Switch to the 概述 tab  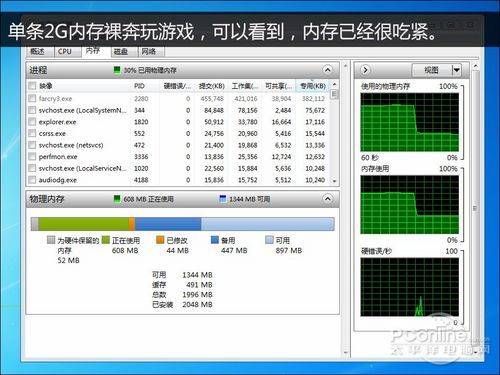[40, 52]
